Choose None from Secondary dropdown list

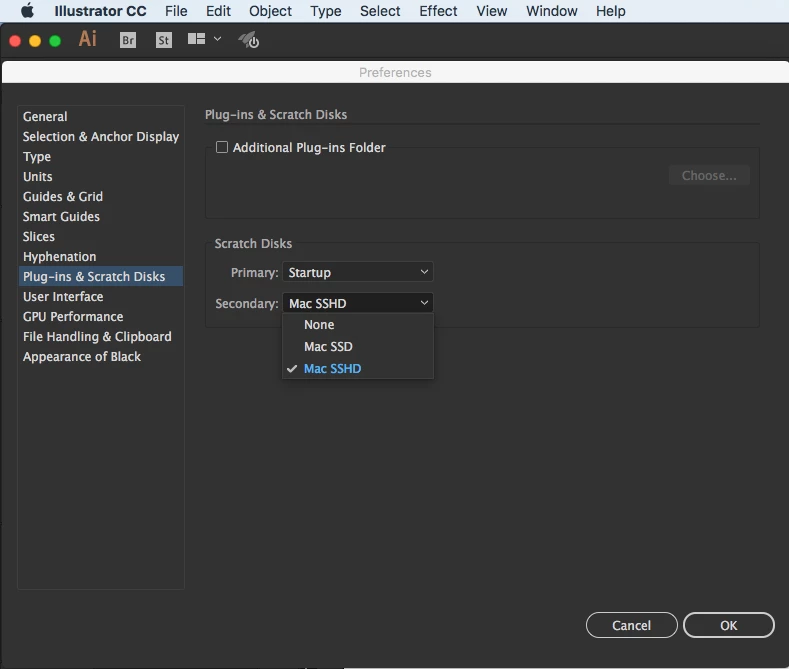pos(358,325)
